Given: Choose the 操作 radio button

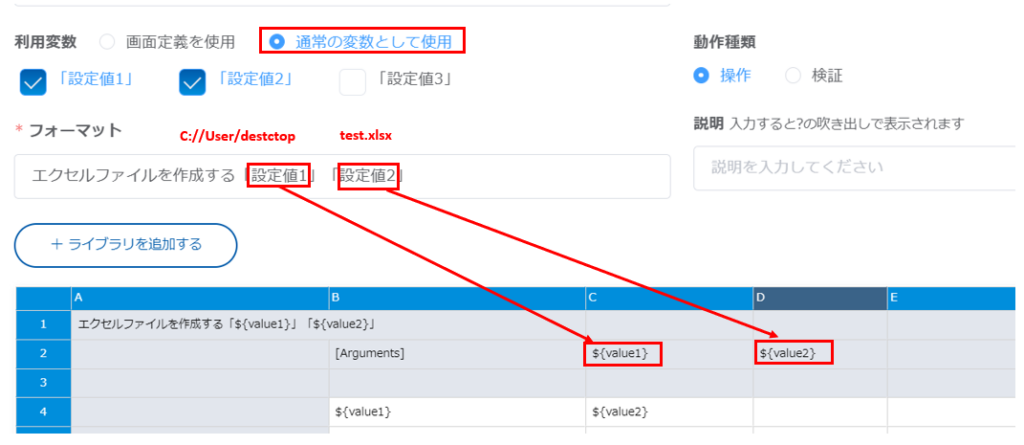Looking at the screenshot, I should coord(701,75).
